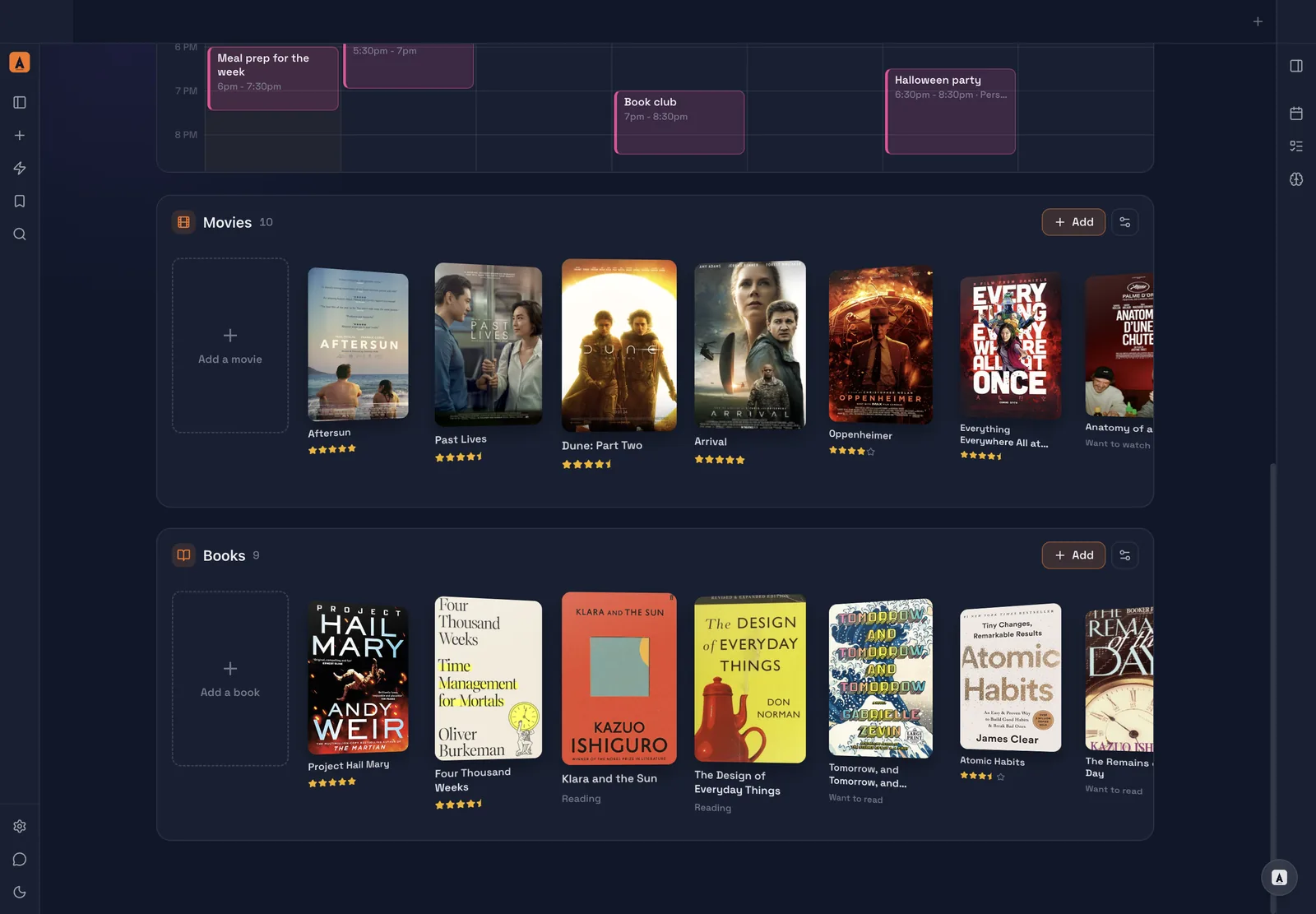1316x914 pixels.
Task: Open the Oppenheimer movie poster
Action: 881,345
